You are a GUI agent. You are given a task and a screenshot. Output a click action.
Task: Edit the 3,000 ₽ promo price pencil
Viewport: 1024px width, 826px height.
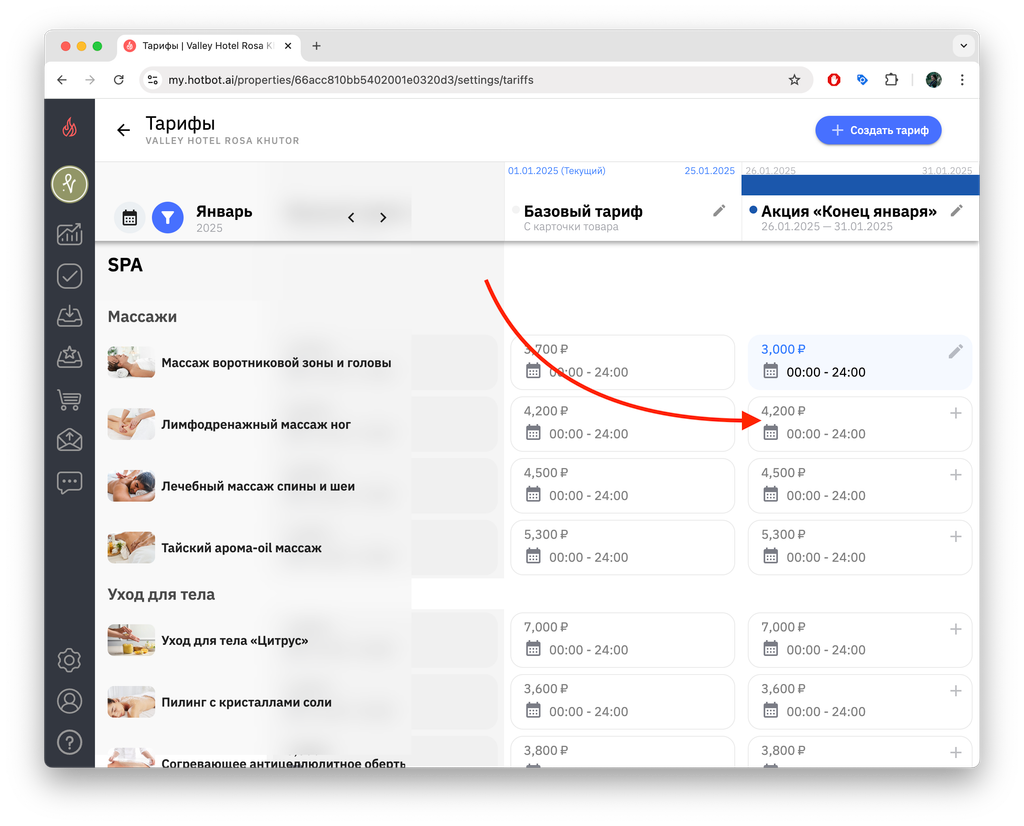(955, 351)
